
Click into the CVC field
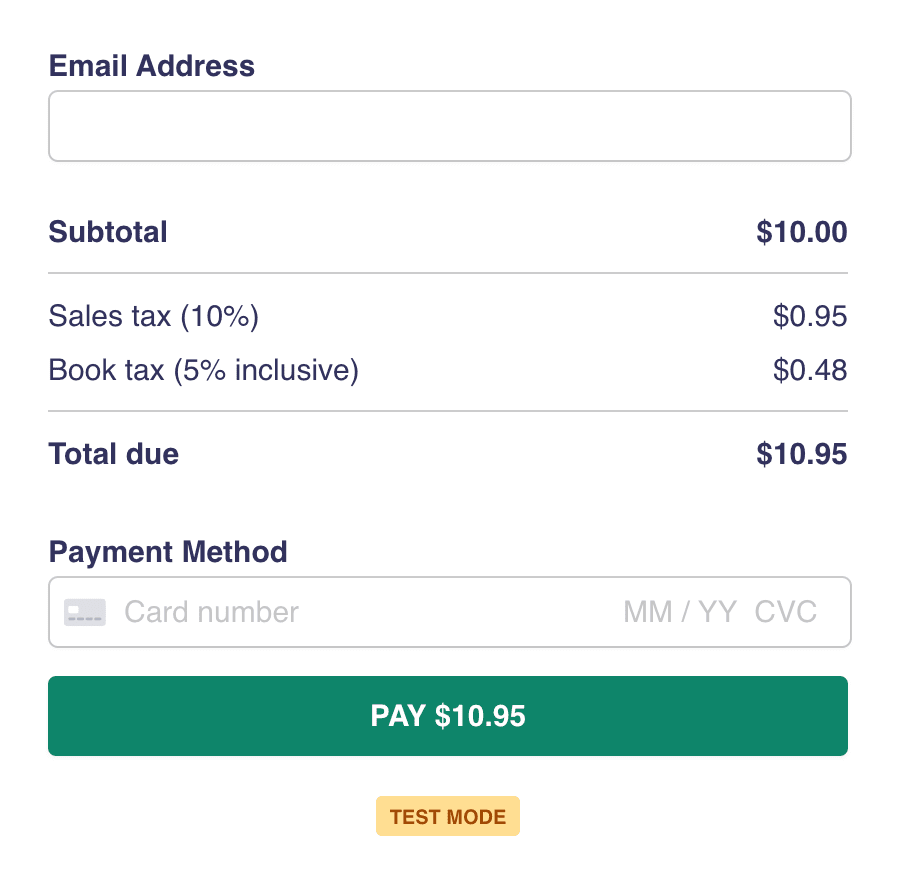(x=786, y=612)
